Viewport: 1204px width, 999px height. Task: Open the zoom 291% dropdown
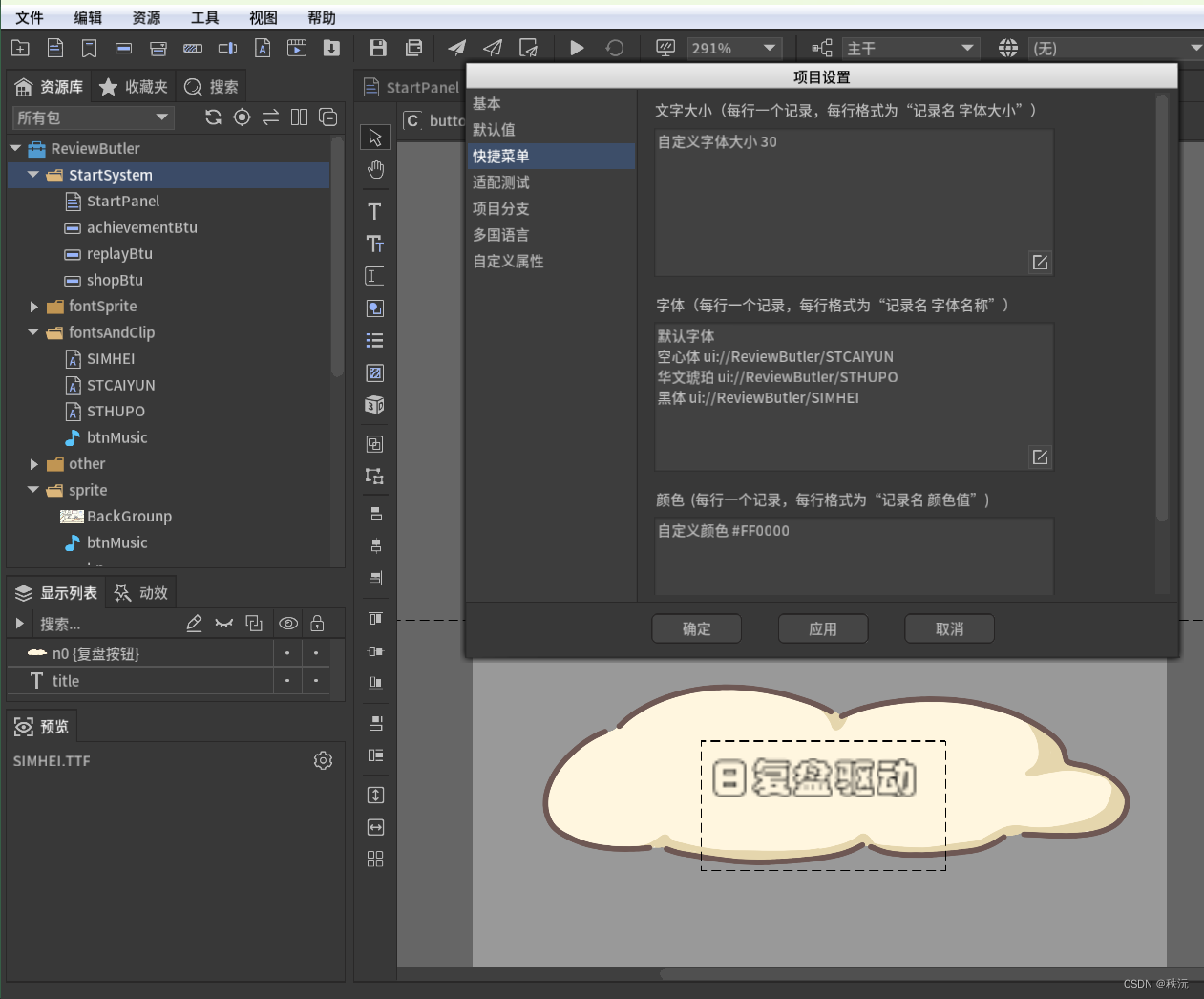[x=734, y=48]
